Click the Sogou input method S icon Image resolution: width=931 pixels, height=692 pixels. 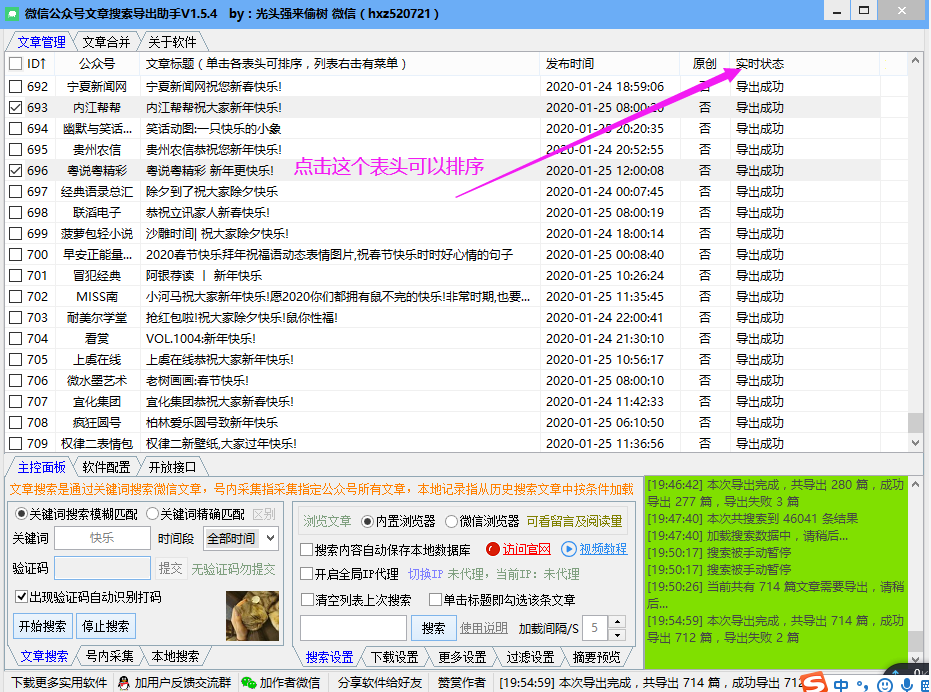pyautogui.click(x=814, y=683)
